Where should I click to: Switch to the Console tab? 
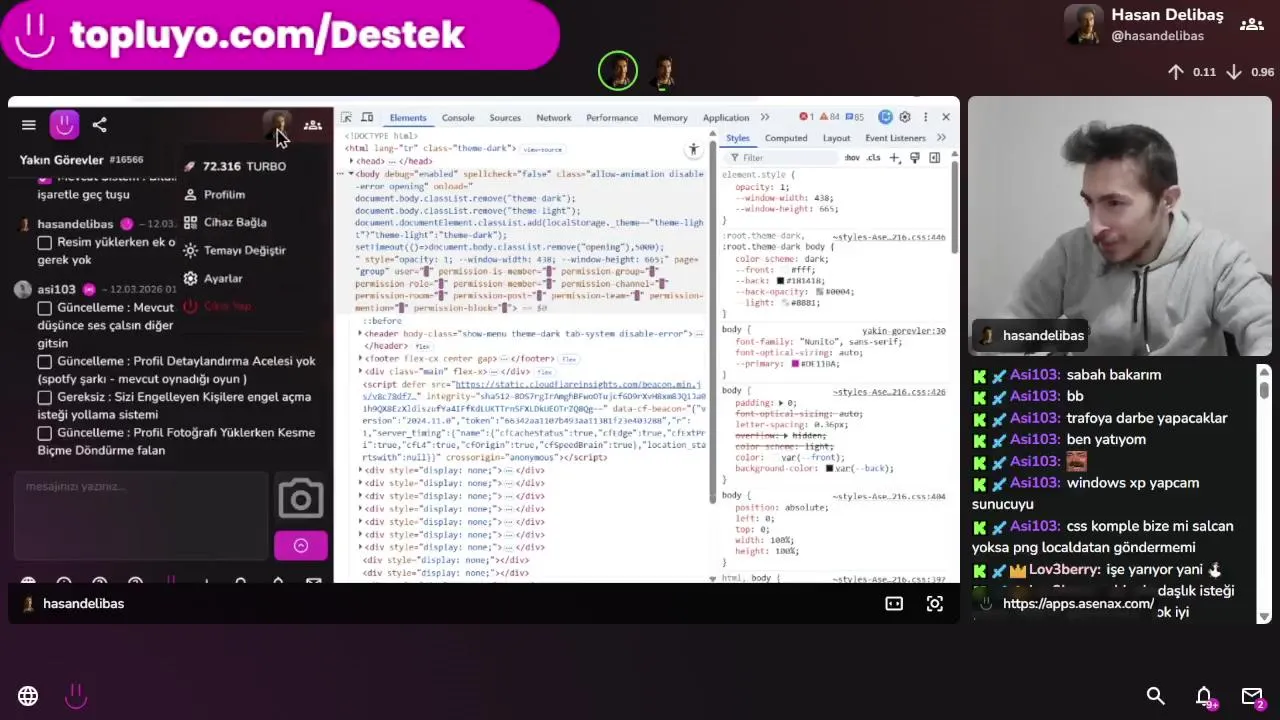click(458, 118)
